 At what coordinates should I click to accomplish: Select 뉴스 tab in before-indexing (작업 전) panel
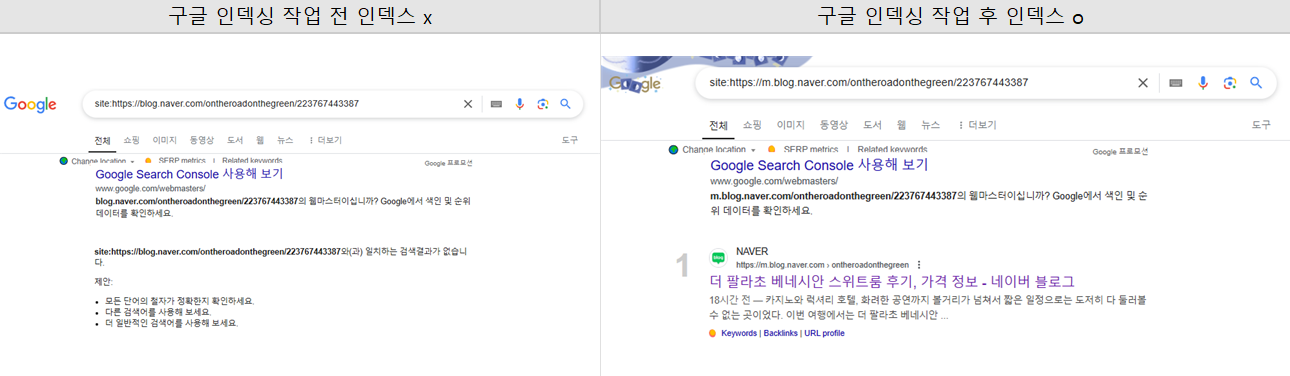(x=286, y=141)
